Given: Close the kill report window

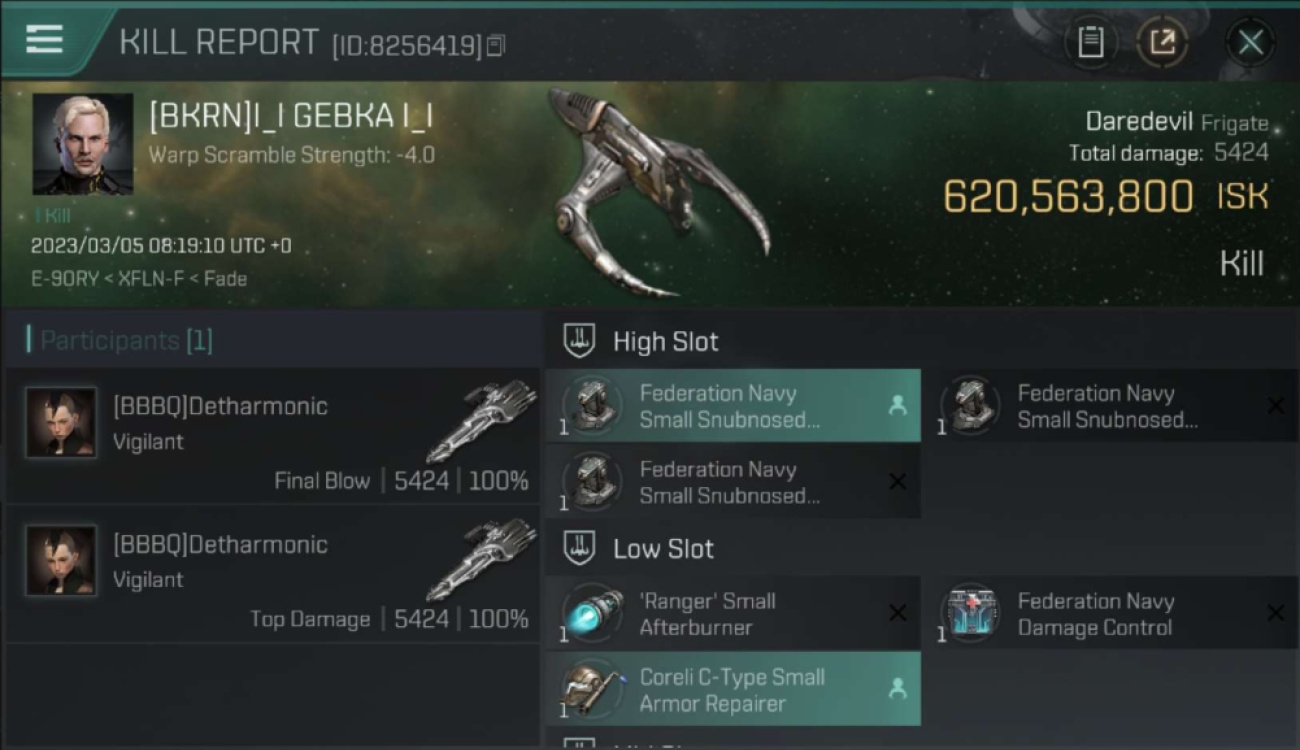Looking at the screenshot, I should tap(1250, 42).
